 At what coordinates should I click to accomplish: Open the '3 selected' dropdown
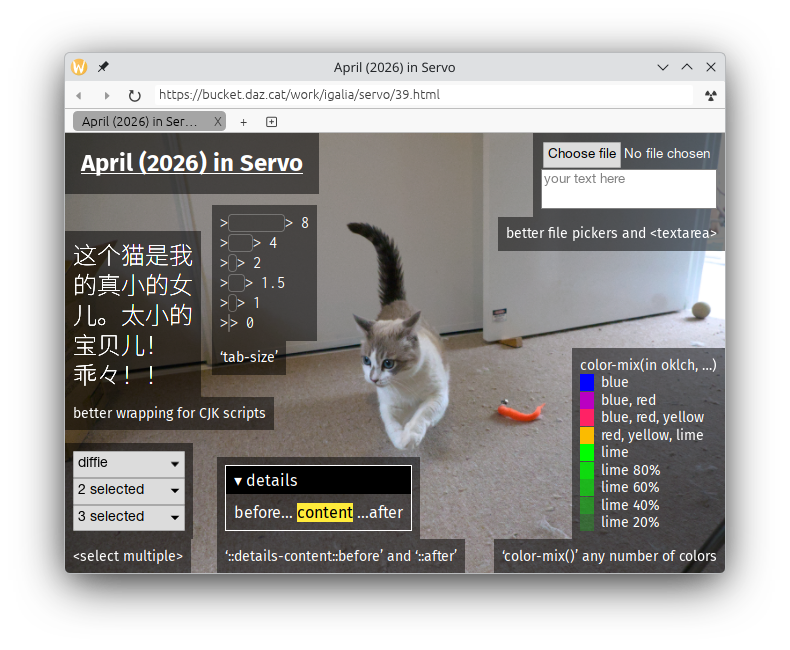129,517
